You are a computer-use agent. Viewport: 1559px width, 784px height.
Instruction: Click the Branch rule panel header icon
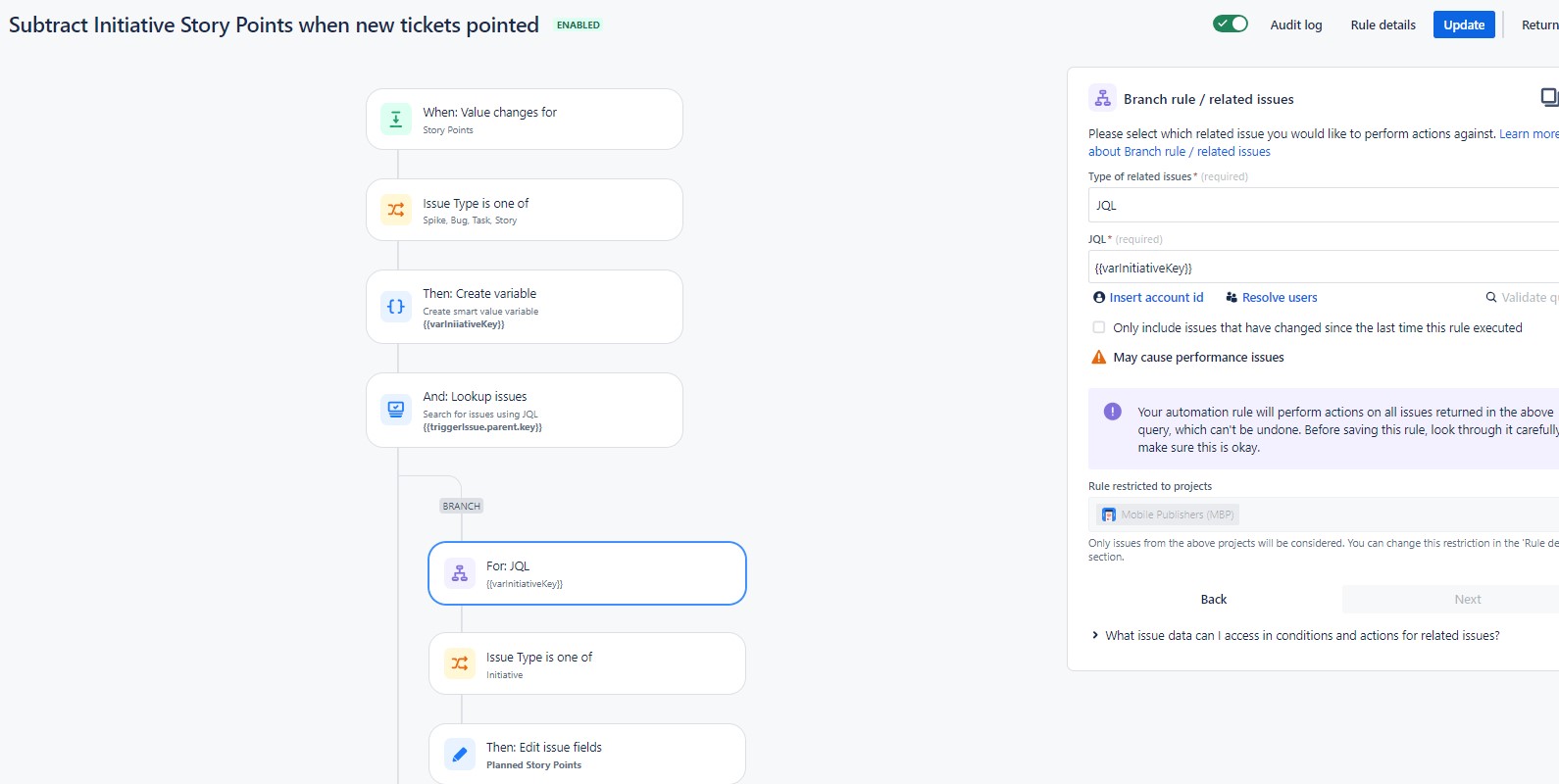pos(1101,98)
